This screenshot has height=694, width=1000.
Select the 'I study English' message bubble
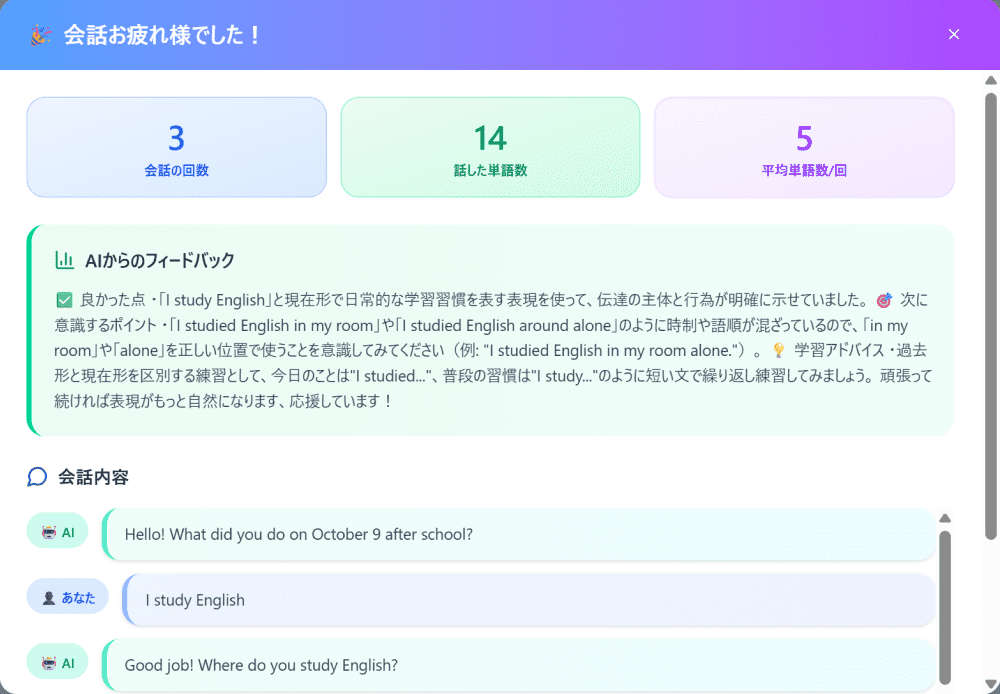click(x=528, y=600)
